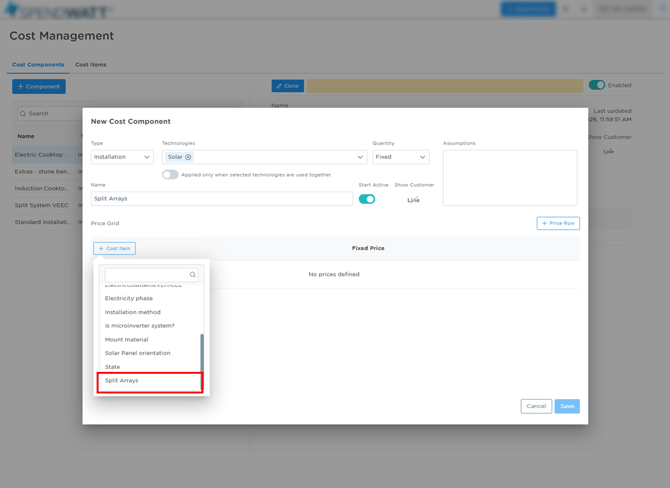Choose Solar Panel orientation option
The image size is (670, 488).
(x=138, y=353)
